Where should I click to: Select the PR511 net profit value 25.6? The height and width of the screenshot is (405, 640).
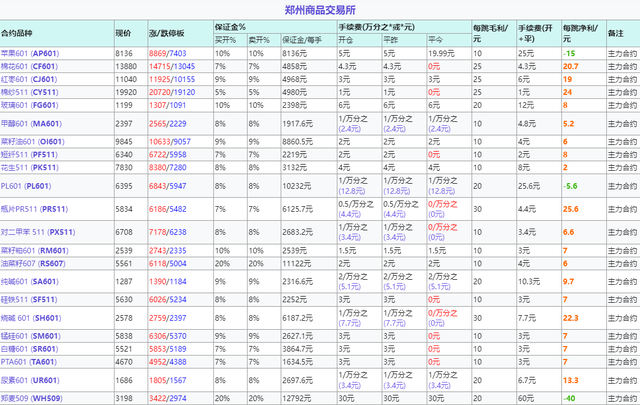pos(571,209)
